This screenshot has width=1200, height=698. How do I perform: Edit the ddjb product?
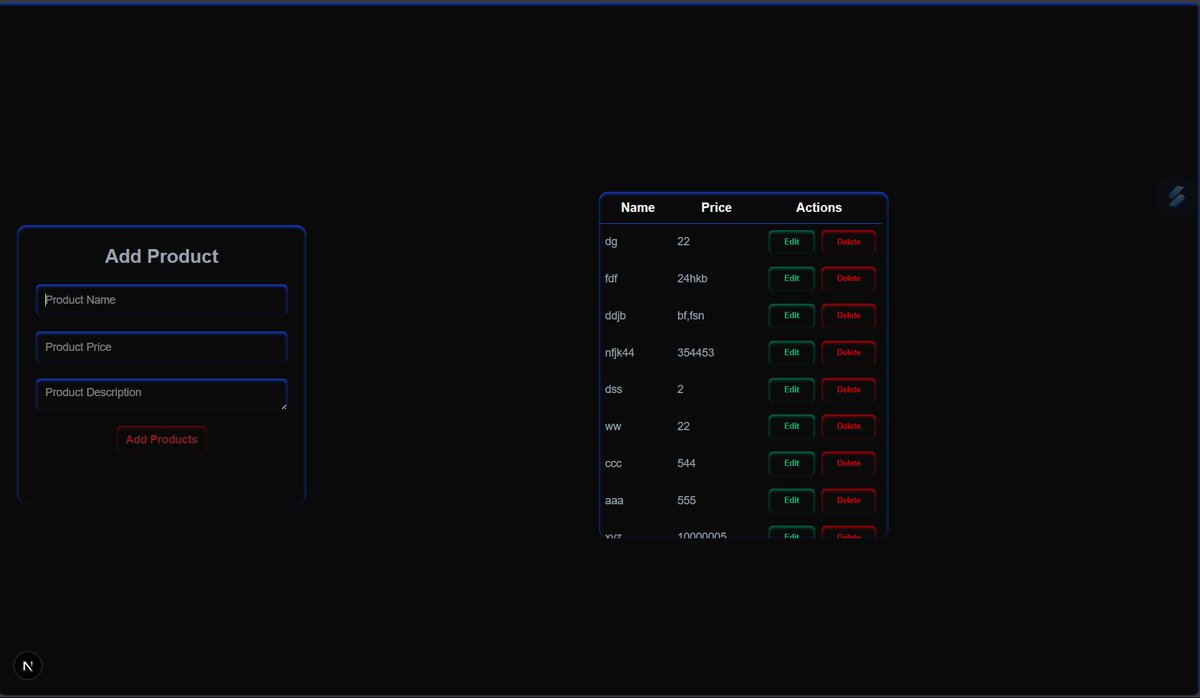pyautogui.click(x=792, y=316)
